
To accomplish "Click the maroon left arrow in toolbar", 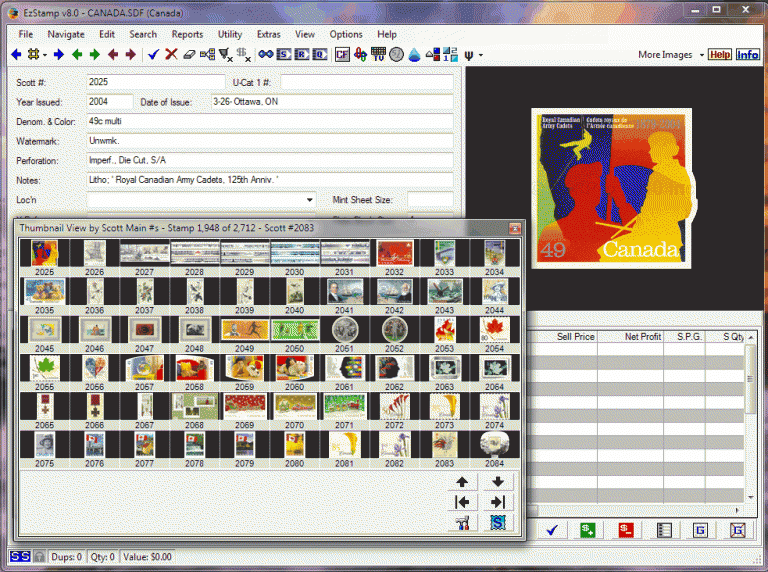I will click(113, 54).
